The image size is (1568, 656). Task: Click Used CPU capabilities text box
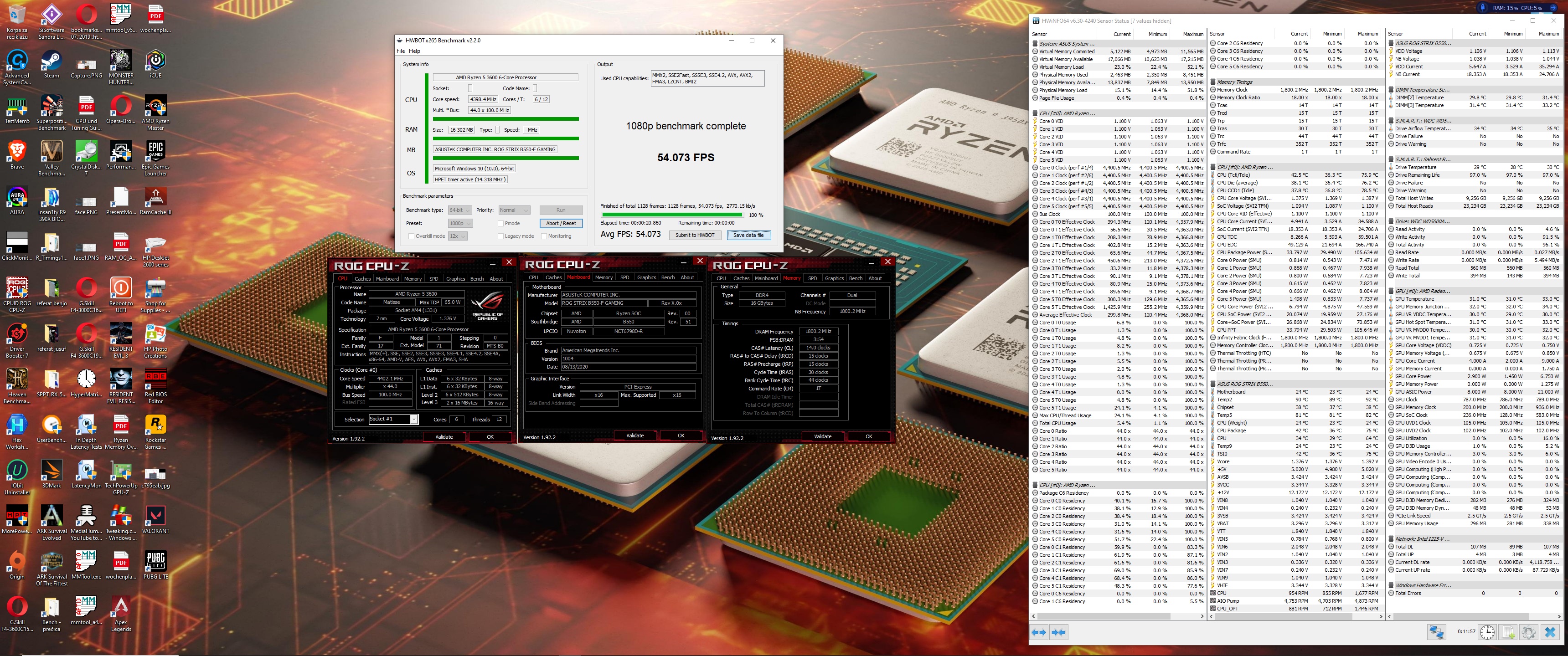point(707,78)
